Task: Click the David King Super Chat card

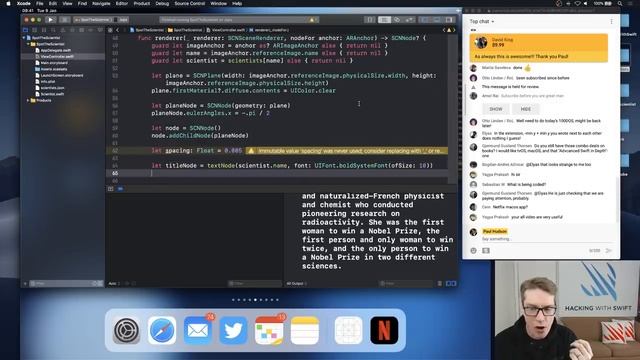Action: pos(538,48)
